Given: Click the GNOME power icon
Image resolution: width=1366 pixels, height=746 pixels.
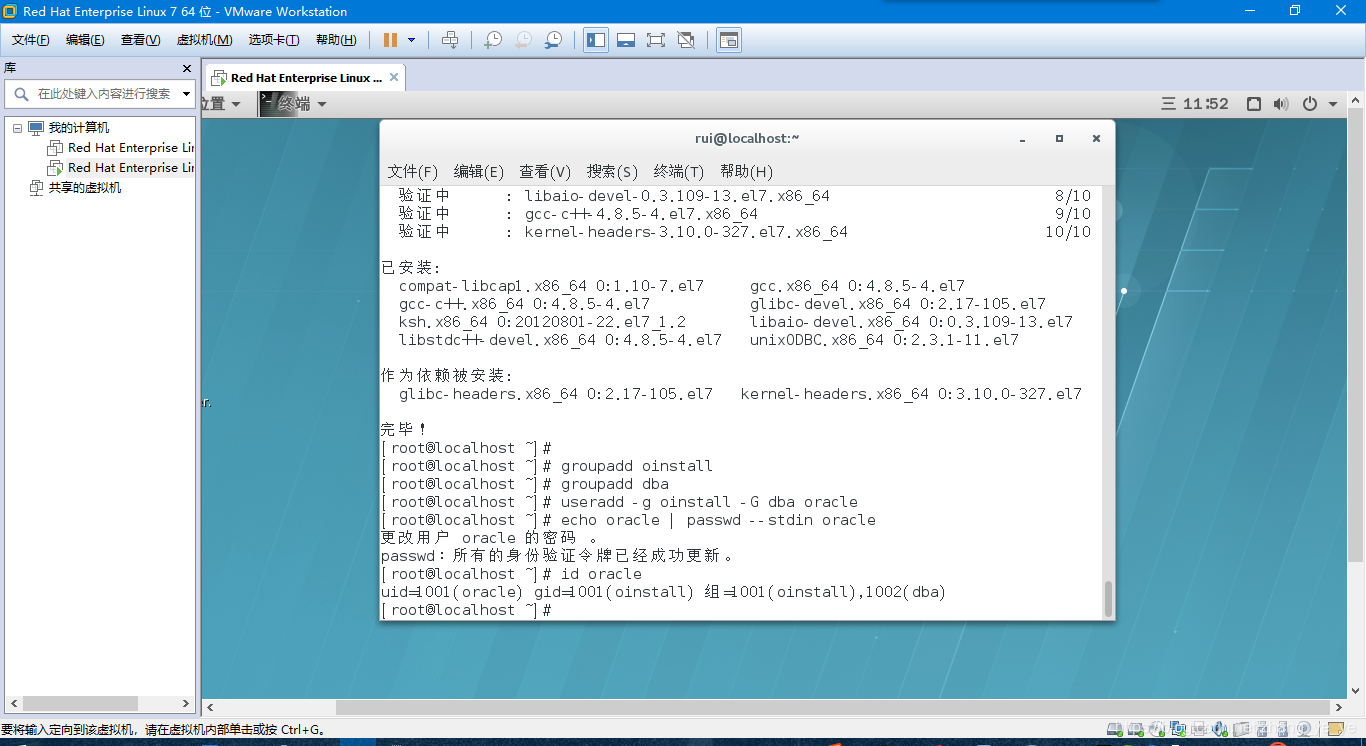Looking at the screenshot, I should 1310,104.
